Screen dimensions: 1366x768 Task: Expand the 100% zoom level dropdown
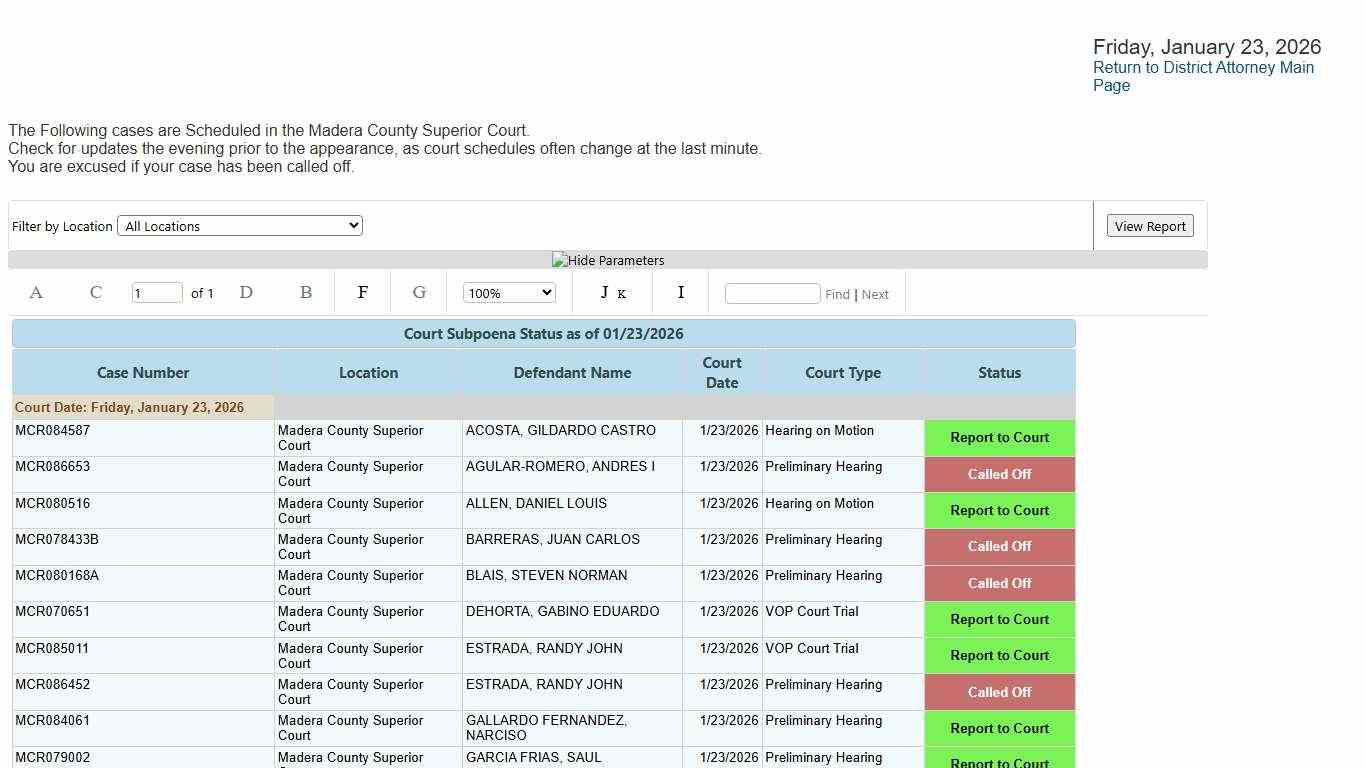(509, 293)
